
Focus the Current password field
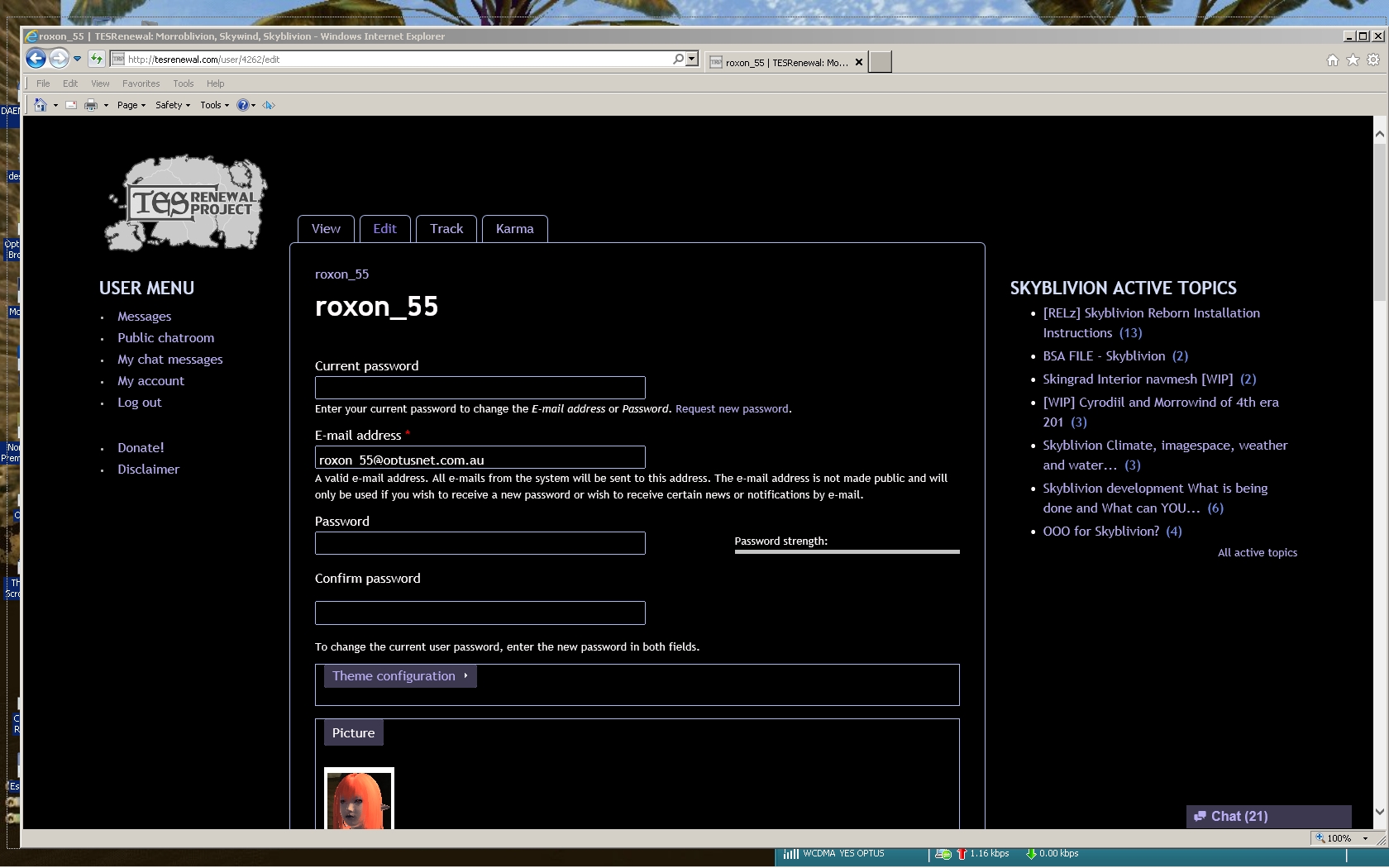(x=480, y=388)
